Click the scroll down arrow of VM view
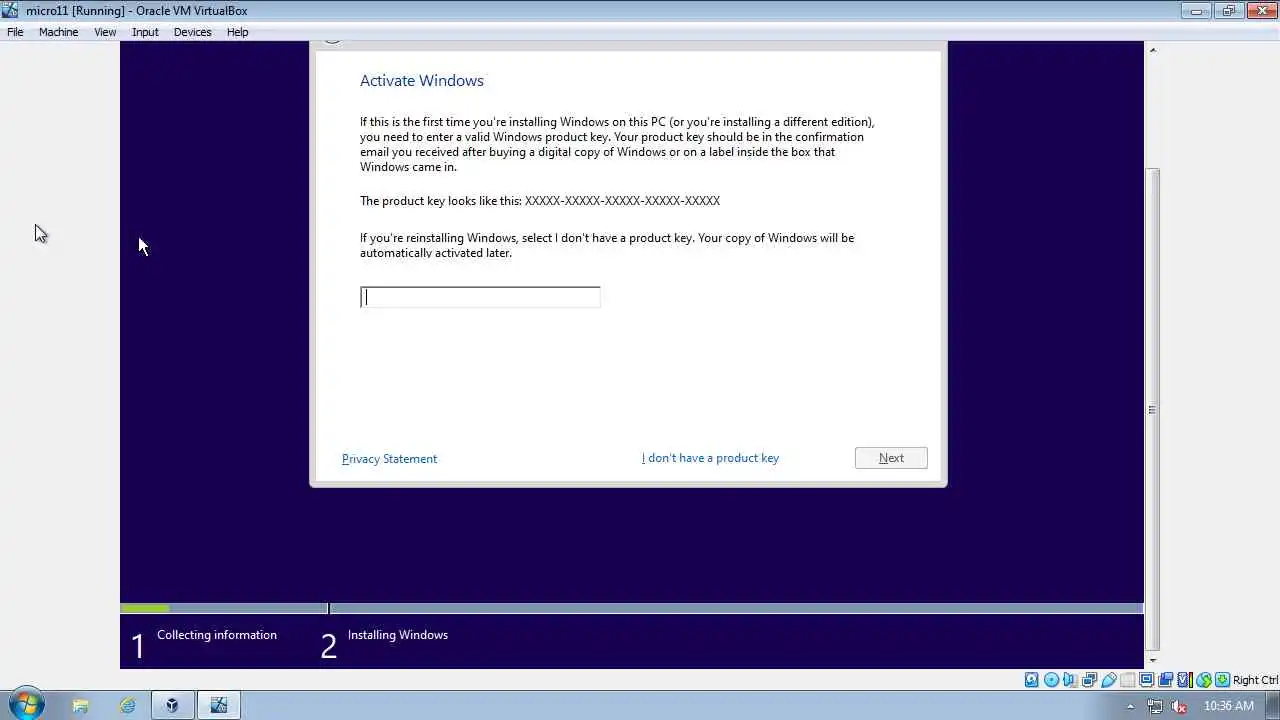 [x=1152, y=660]
